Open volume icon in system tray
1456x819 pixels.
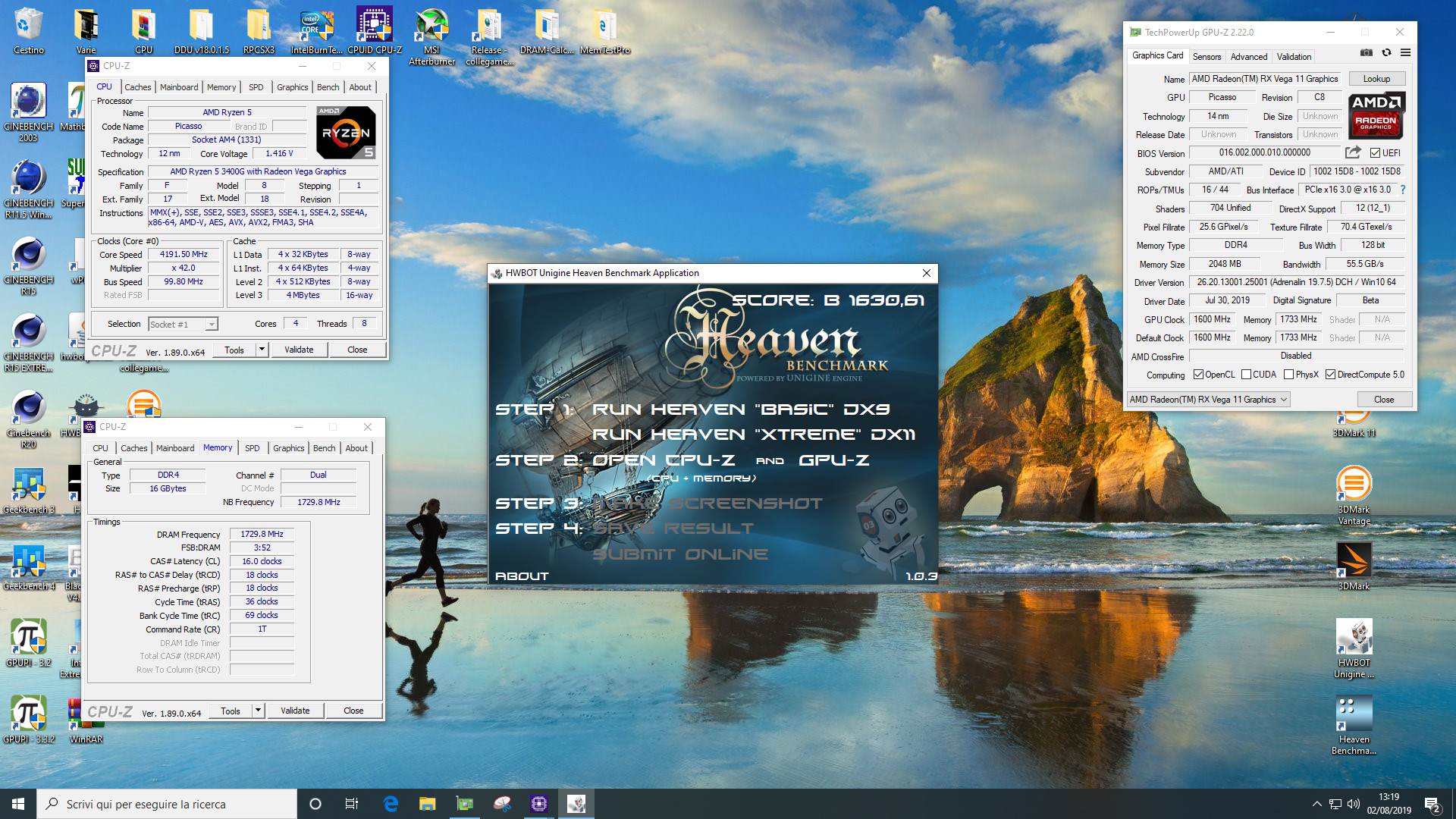(x=1354, y=804)
